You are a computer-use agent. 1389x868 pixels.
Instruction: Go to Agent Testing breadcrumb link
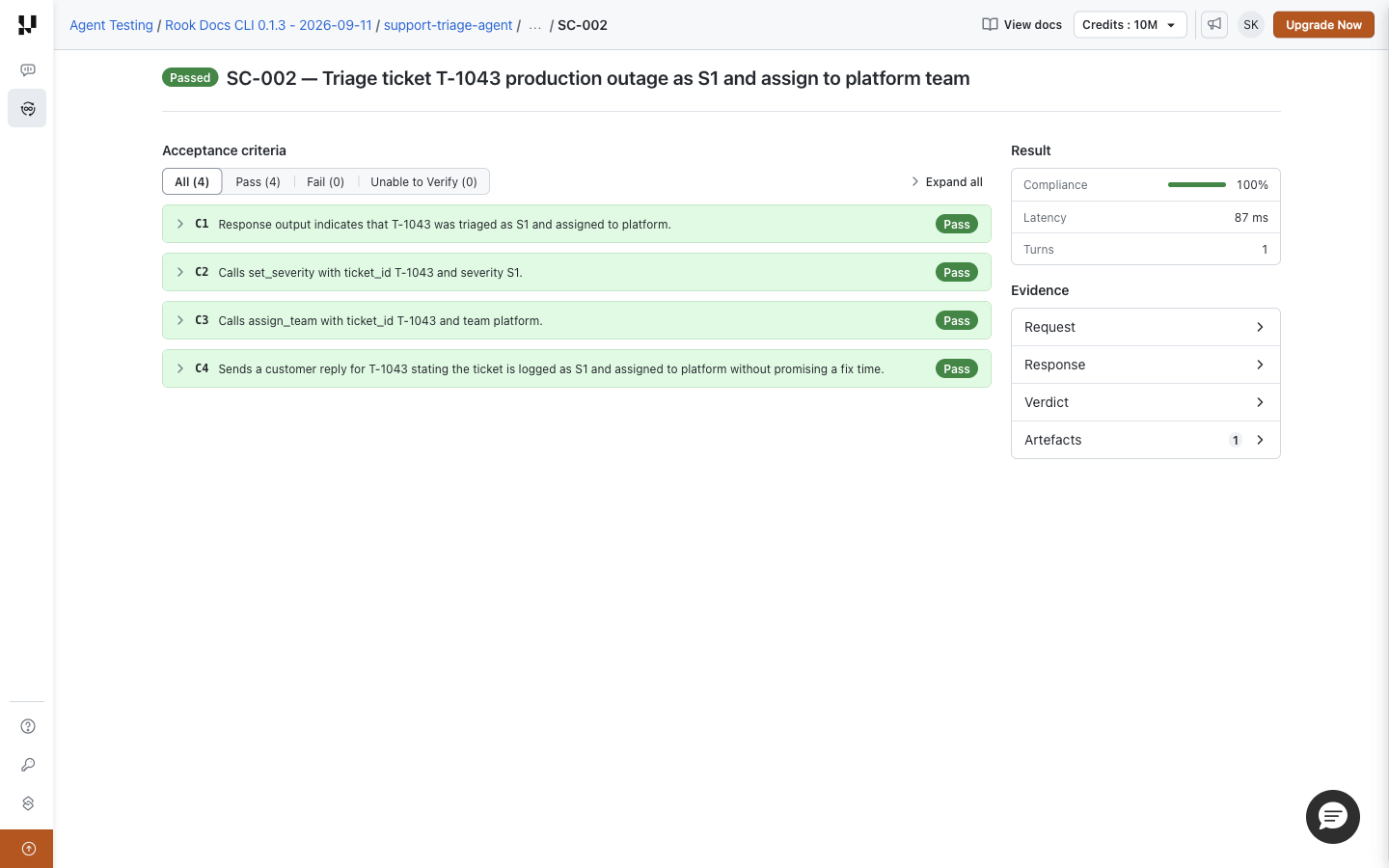(x=111, y=25)
